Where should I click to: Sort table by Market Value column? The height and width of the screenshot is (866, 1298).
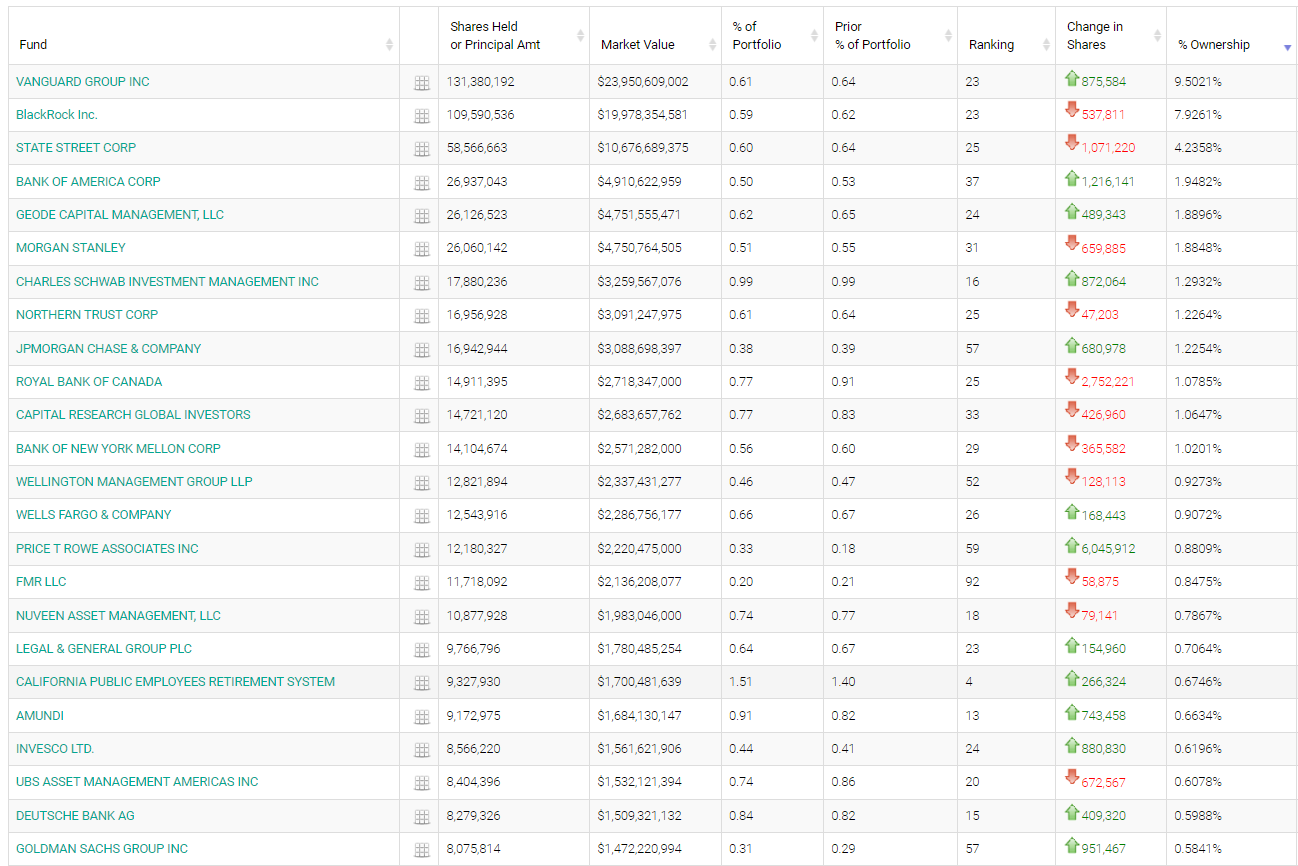(655, 36)
